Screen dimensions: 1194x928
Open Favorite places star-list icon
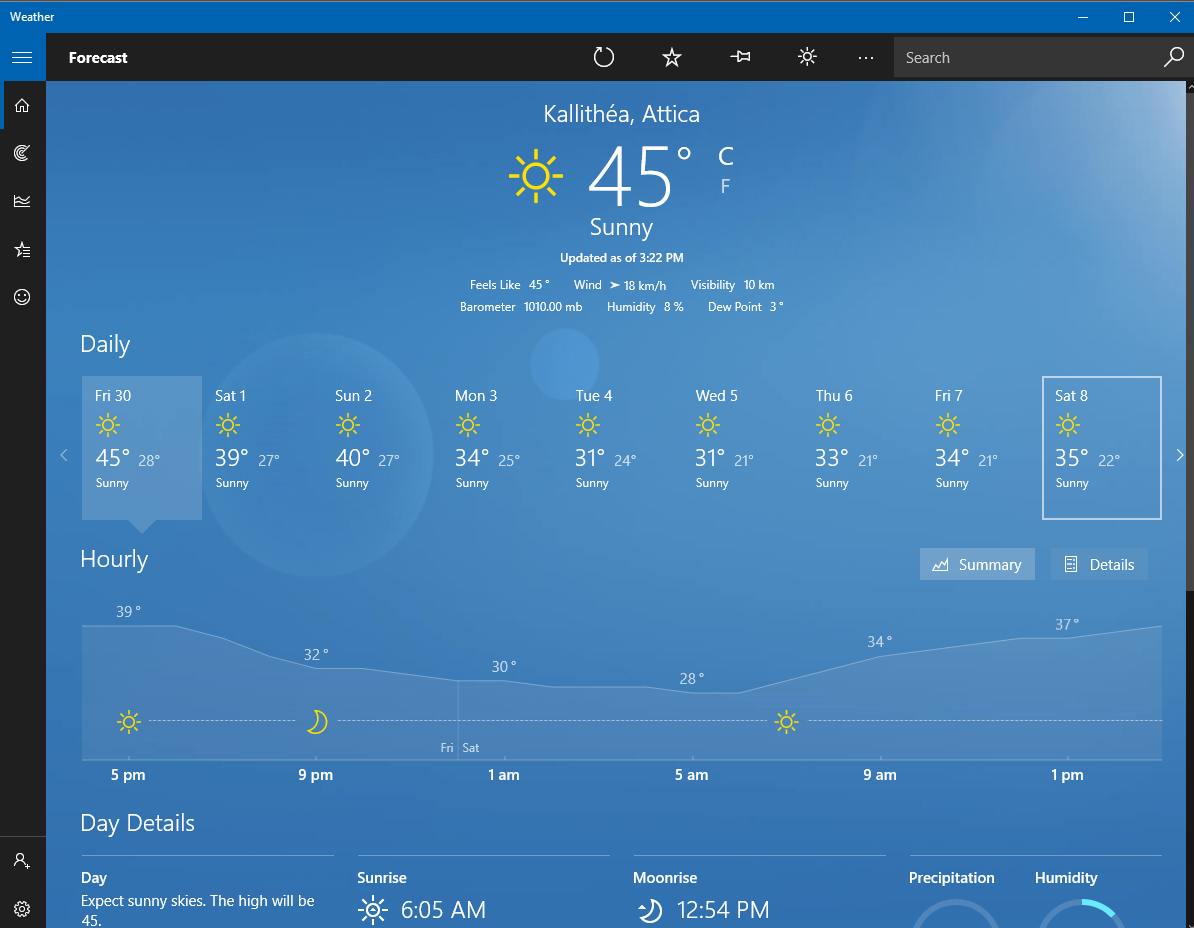(22, 249)
